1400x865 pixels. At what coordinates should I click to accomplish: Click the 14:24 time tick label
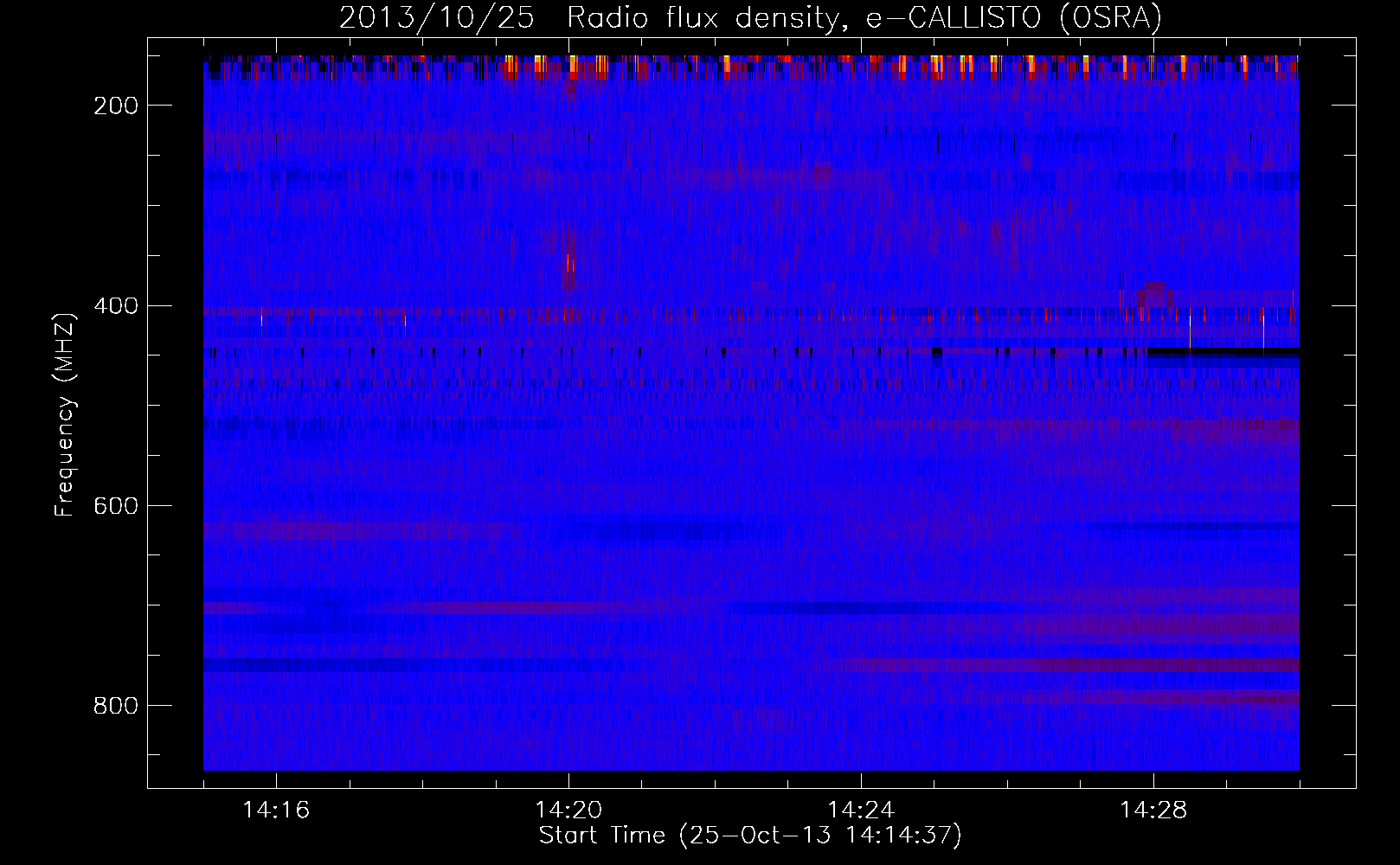pyautogui.click(x=861, y=811)
